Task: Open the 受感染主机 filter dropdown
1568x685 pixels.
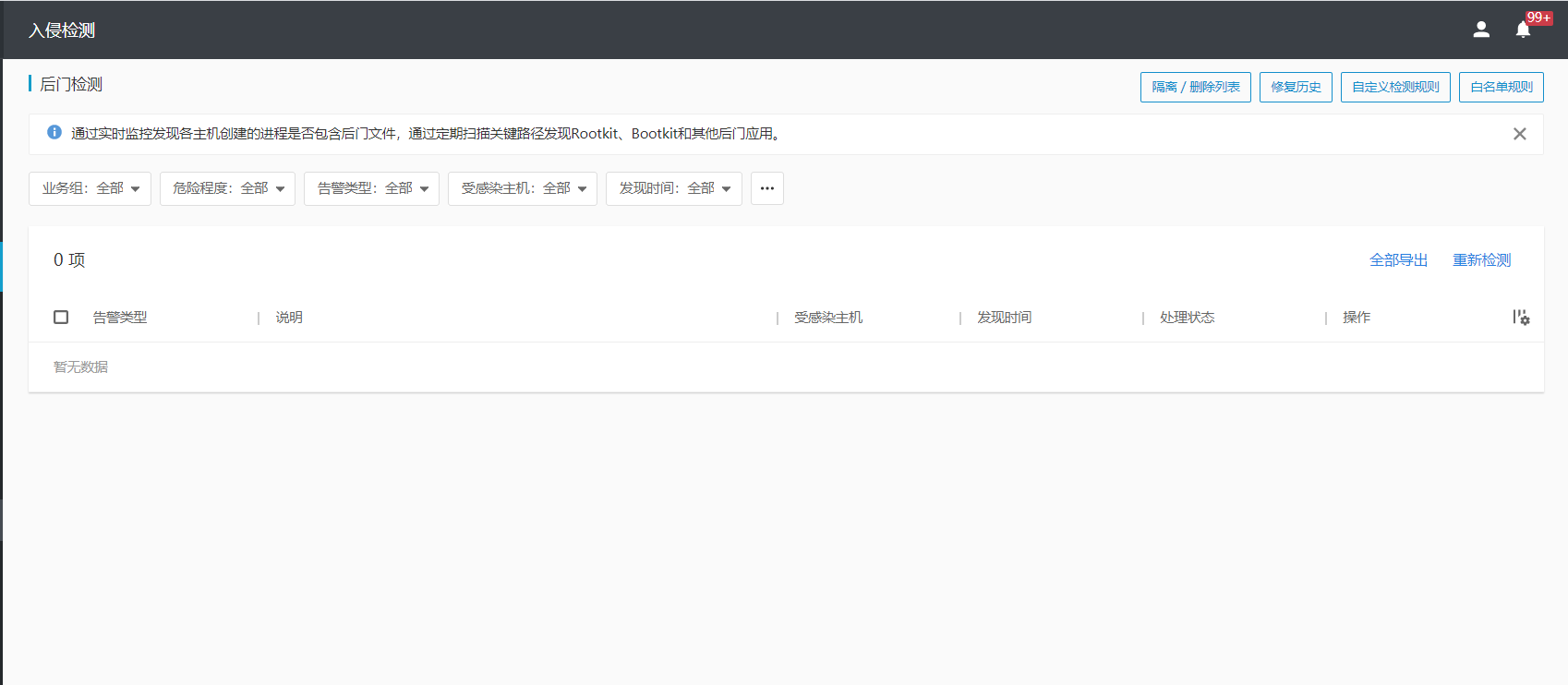Action: pos(522,188)
